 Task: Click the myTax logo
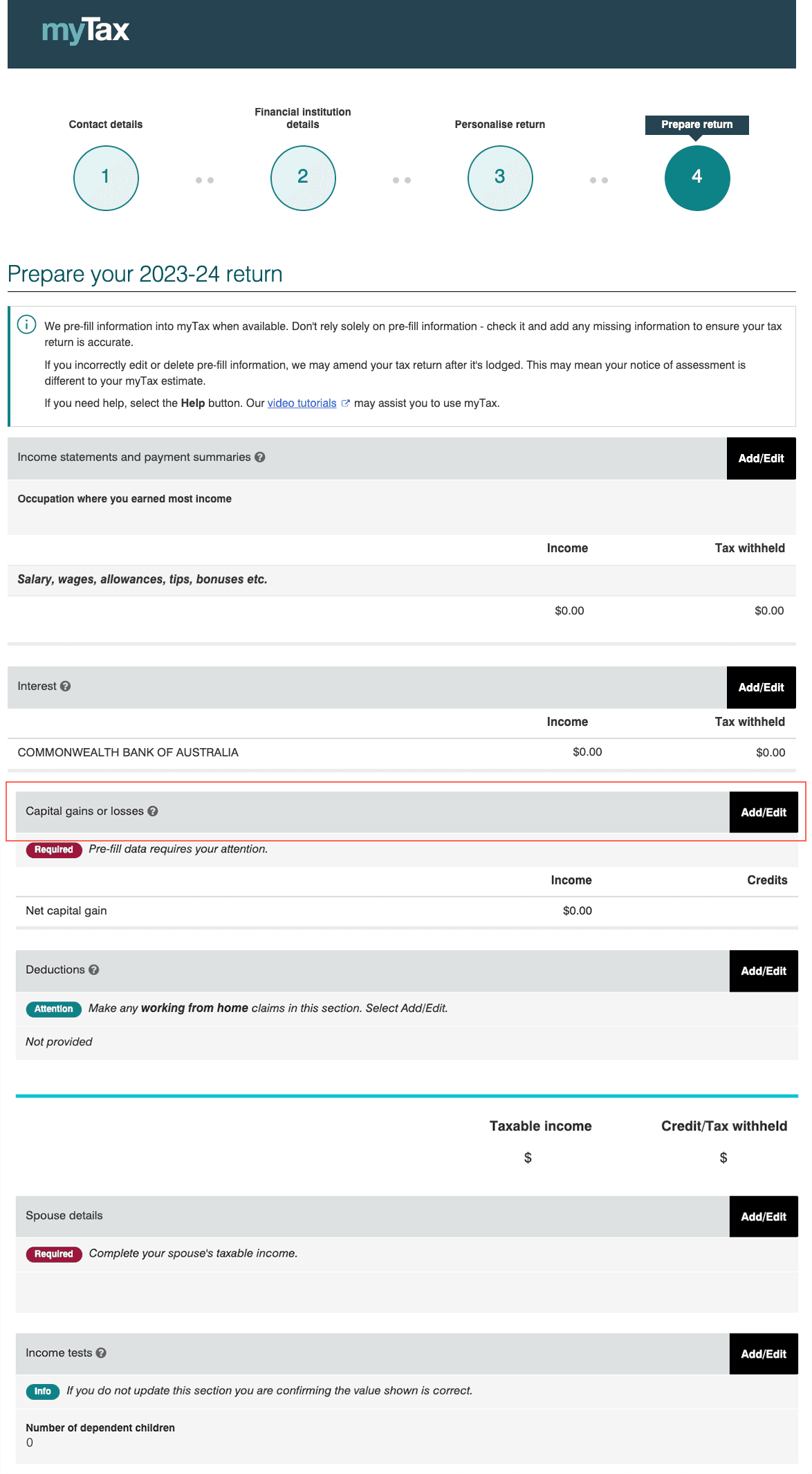coord(86,30)
